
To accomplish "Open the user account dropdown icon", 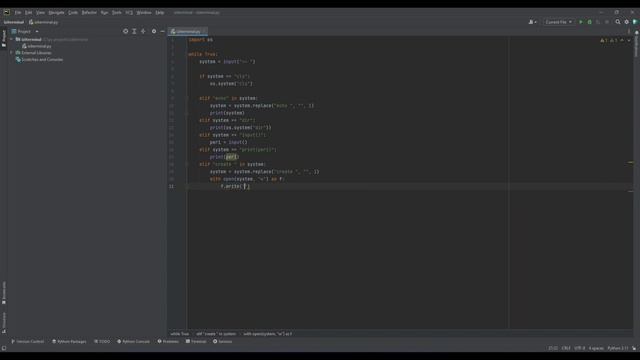I will click(533, 22).
